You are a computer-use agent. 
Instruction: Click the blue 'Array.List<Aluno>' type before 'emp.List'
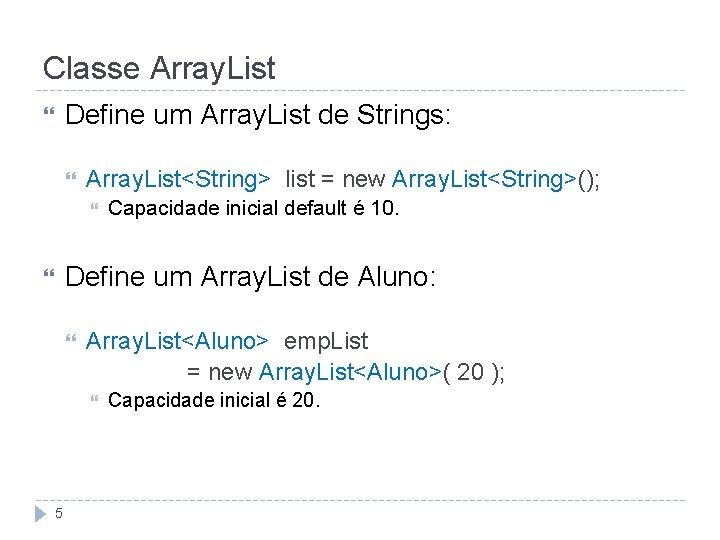click(176, 341)
